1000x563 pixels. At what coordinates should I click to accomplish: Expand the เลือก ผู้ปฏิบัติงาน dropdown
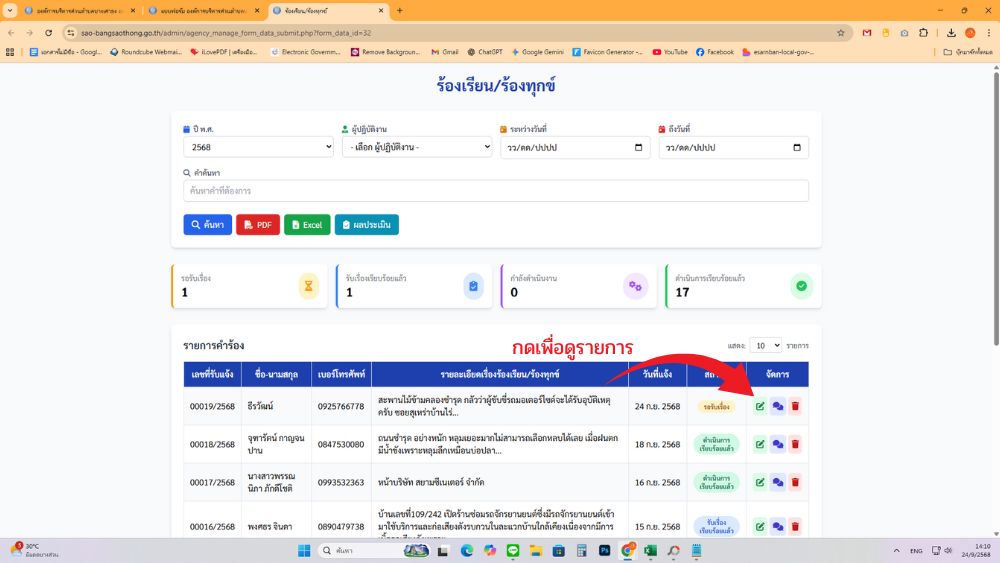[x=417, y=148]
